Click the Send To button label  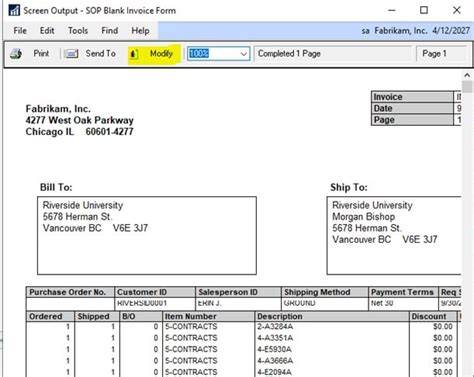[x=101, y=53]
